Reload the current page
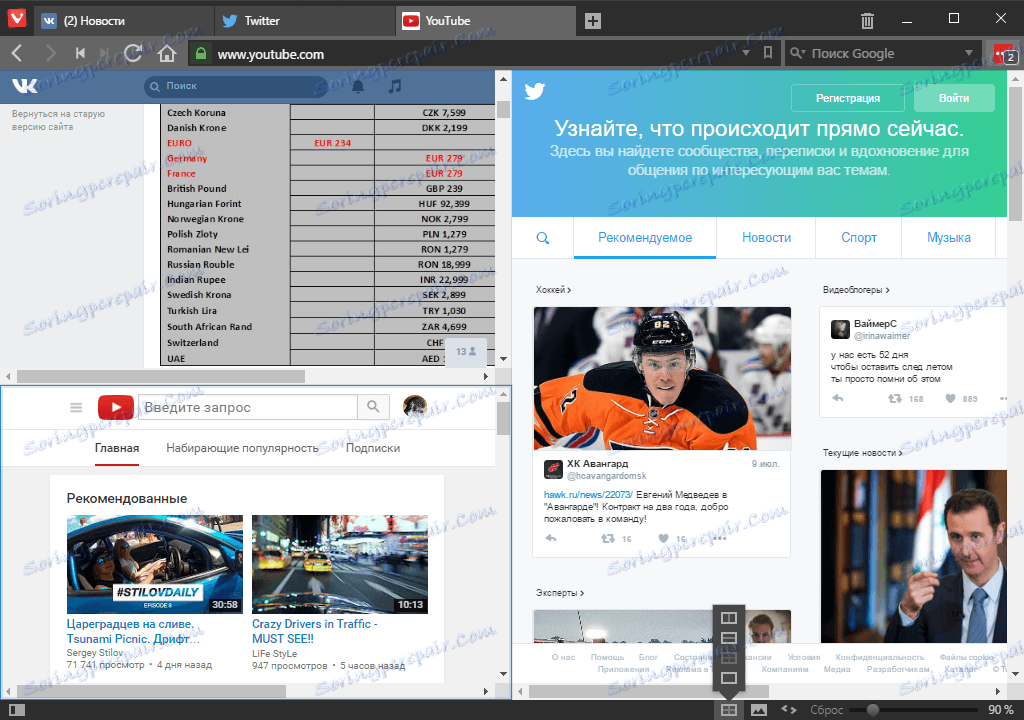The width and height of the screenshot is (1024, 720). click(x=133, y=53)
